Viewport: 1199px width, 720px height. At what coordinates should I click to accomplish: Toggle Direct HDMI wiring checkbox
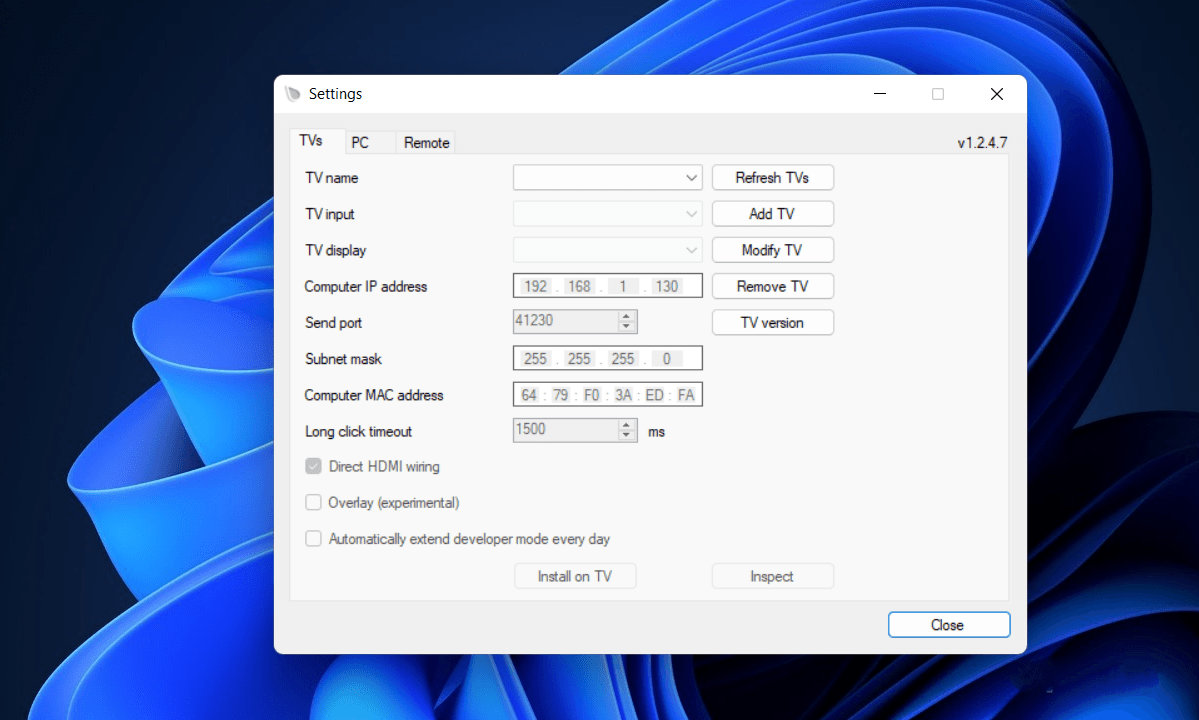tap(313, 466)
